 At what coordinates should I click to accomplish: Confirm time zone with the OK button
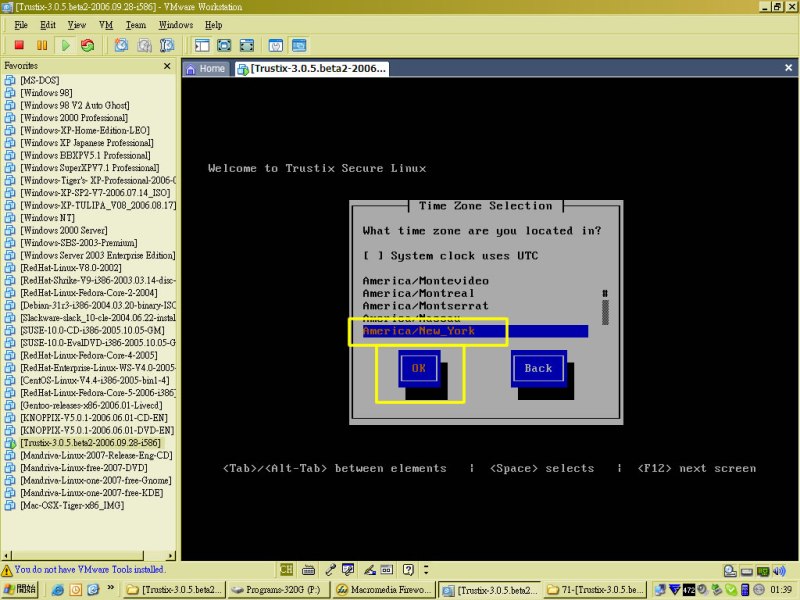pos(418,368)
